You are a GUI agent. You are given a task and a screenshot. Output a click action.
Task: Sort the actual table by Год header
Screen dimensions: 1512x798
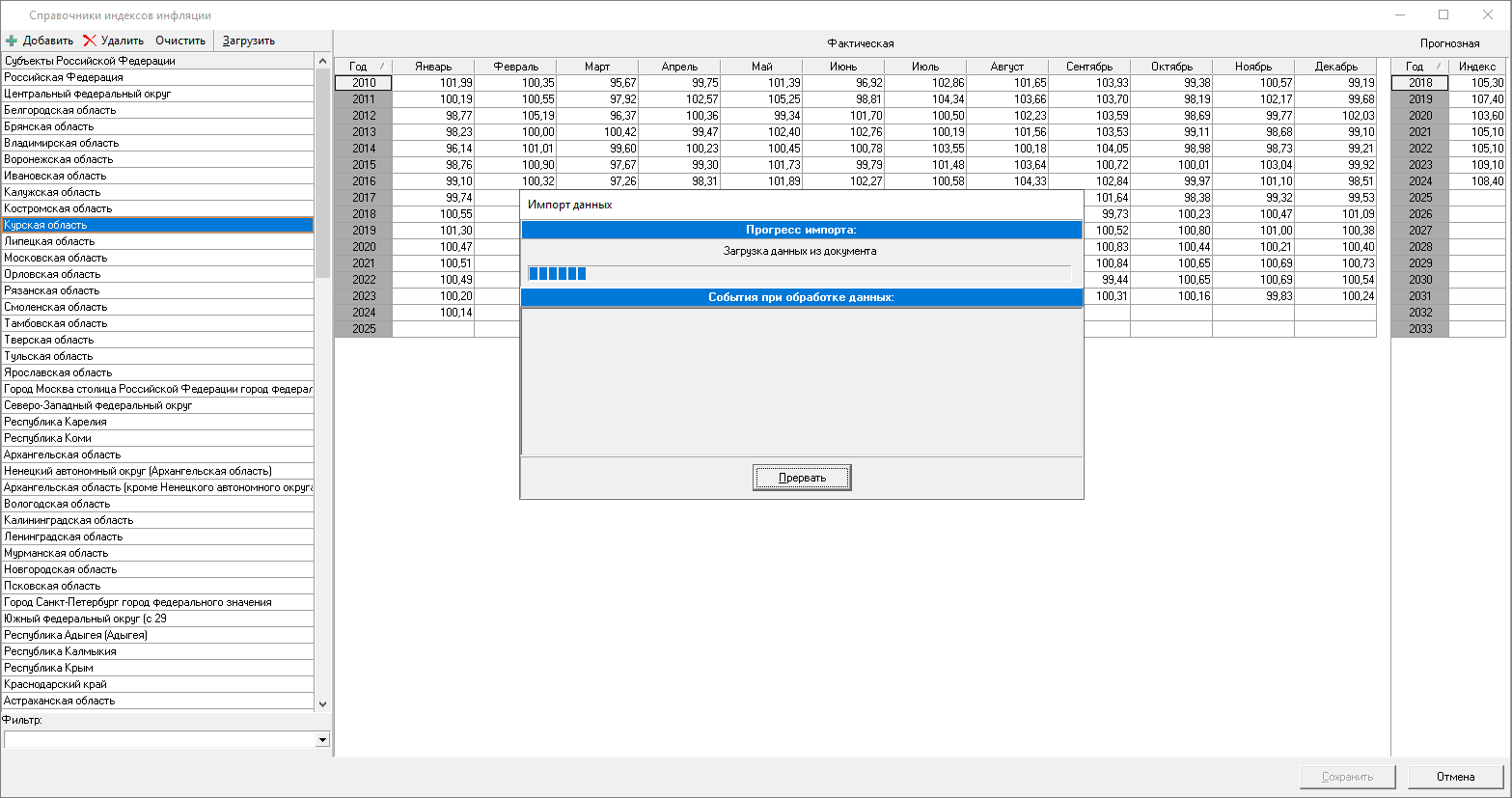tap(363, 67)
